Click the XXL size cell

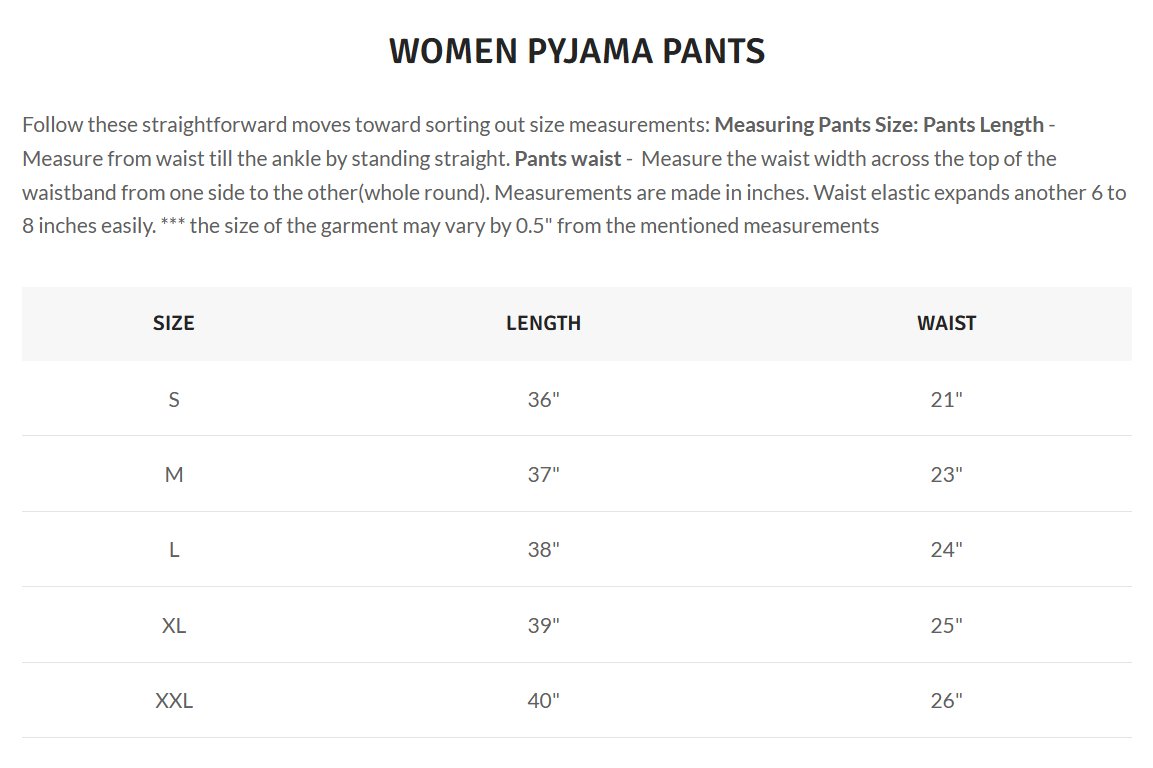coord(174,701)
